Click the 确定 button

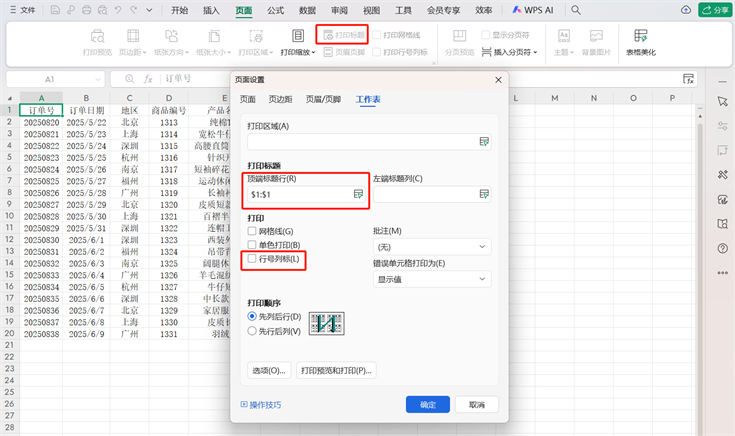coord(427,405)
